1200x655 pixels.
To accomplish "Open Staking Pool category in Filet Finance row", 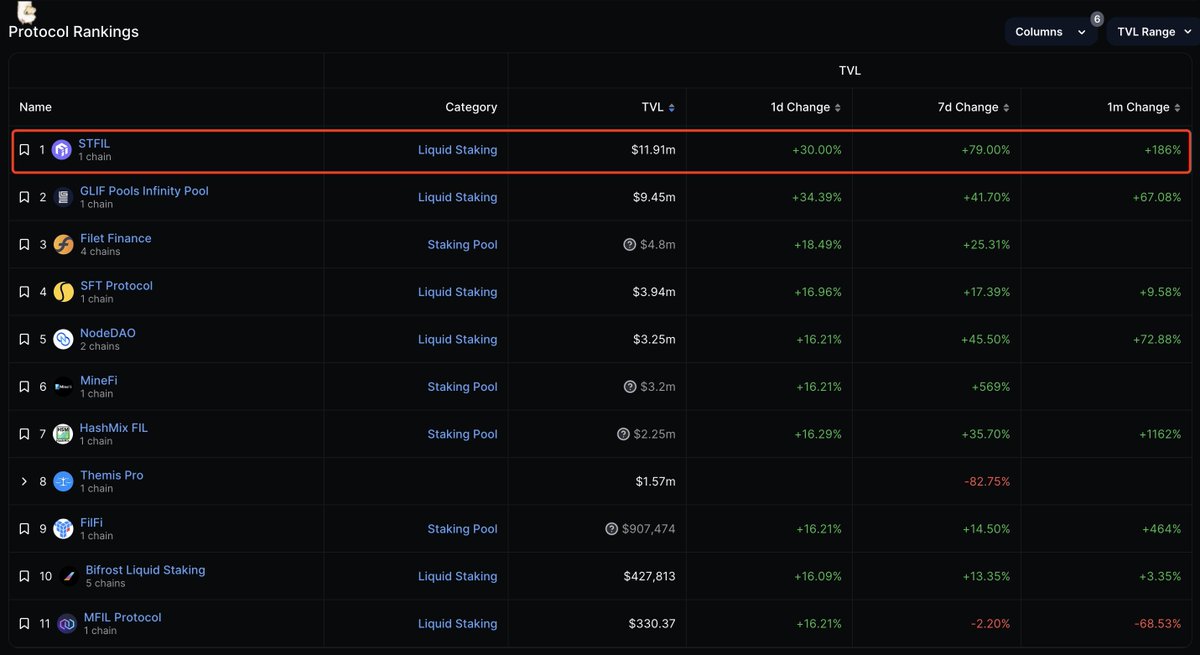I will coord(462,245).
